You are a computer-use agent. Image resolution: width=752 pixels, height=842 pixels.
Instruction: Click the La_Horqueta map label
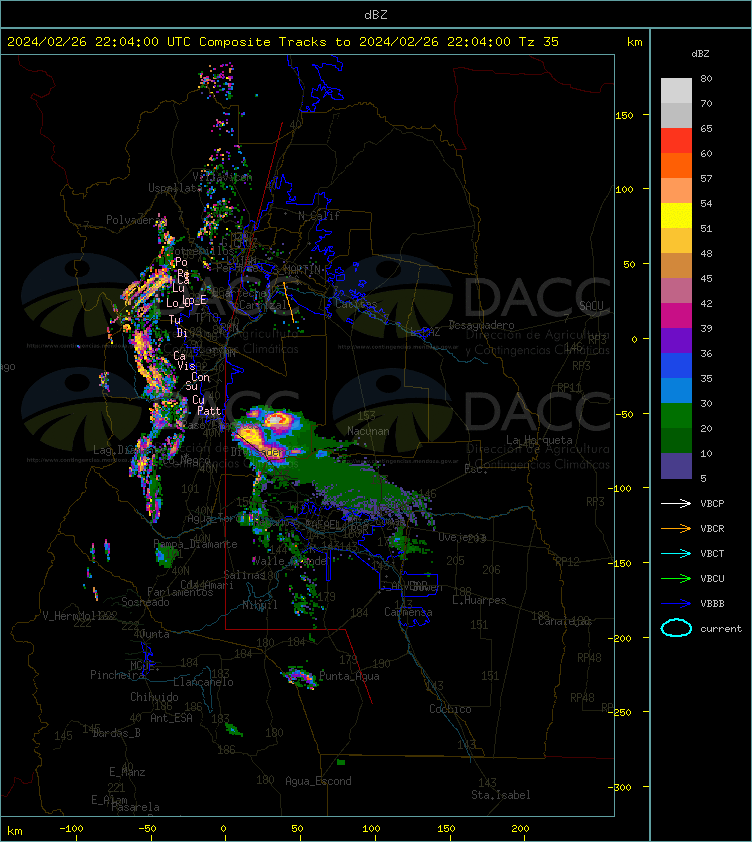tap(539, 440)
